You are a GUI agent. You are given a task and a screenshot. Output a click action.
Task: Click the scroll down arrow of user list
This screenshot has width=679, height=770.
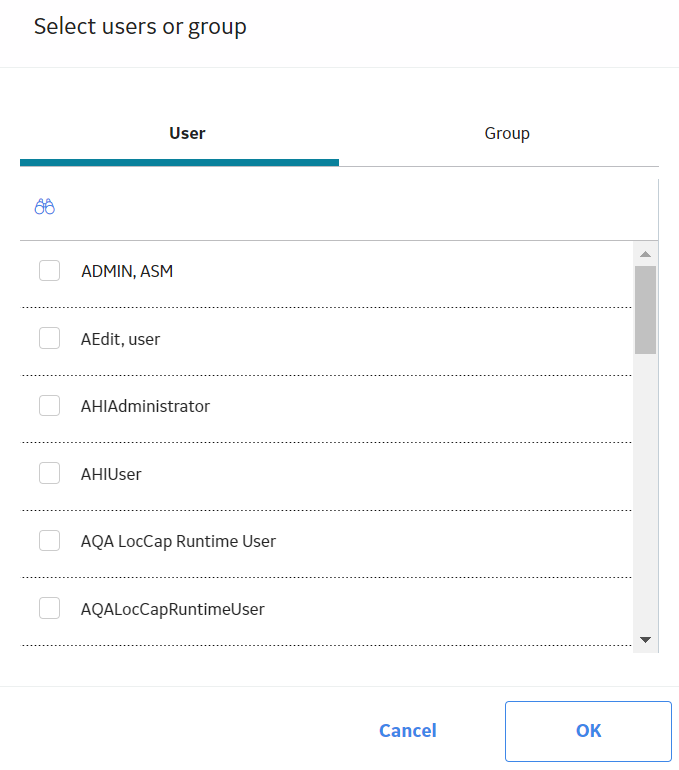click(x=646, y=640)
